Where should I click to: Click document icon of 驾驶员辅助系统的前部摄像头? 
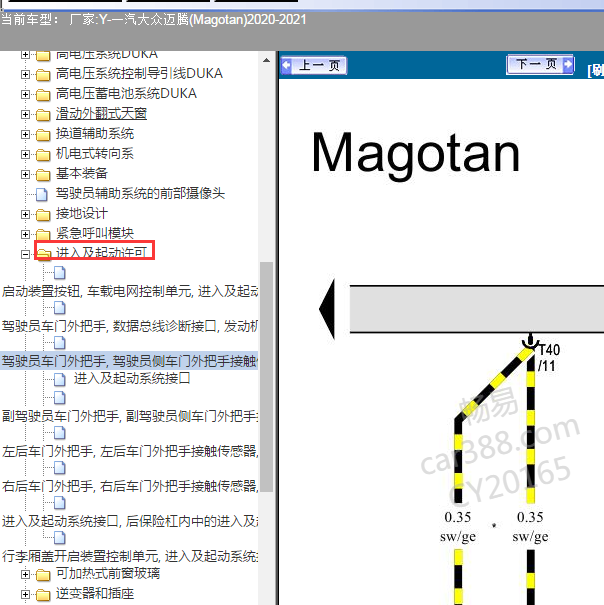[42, 194]
